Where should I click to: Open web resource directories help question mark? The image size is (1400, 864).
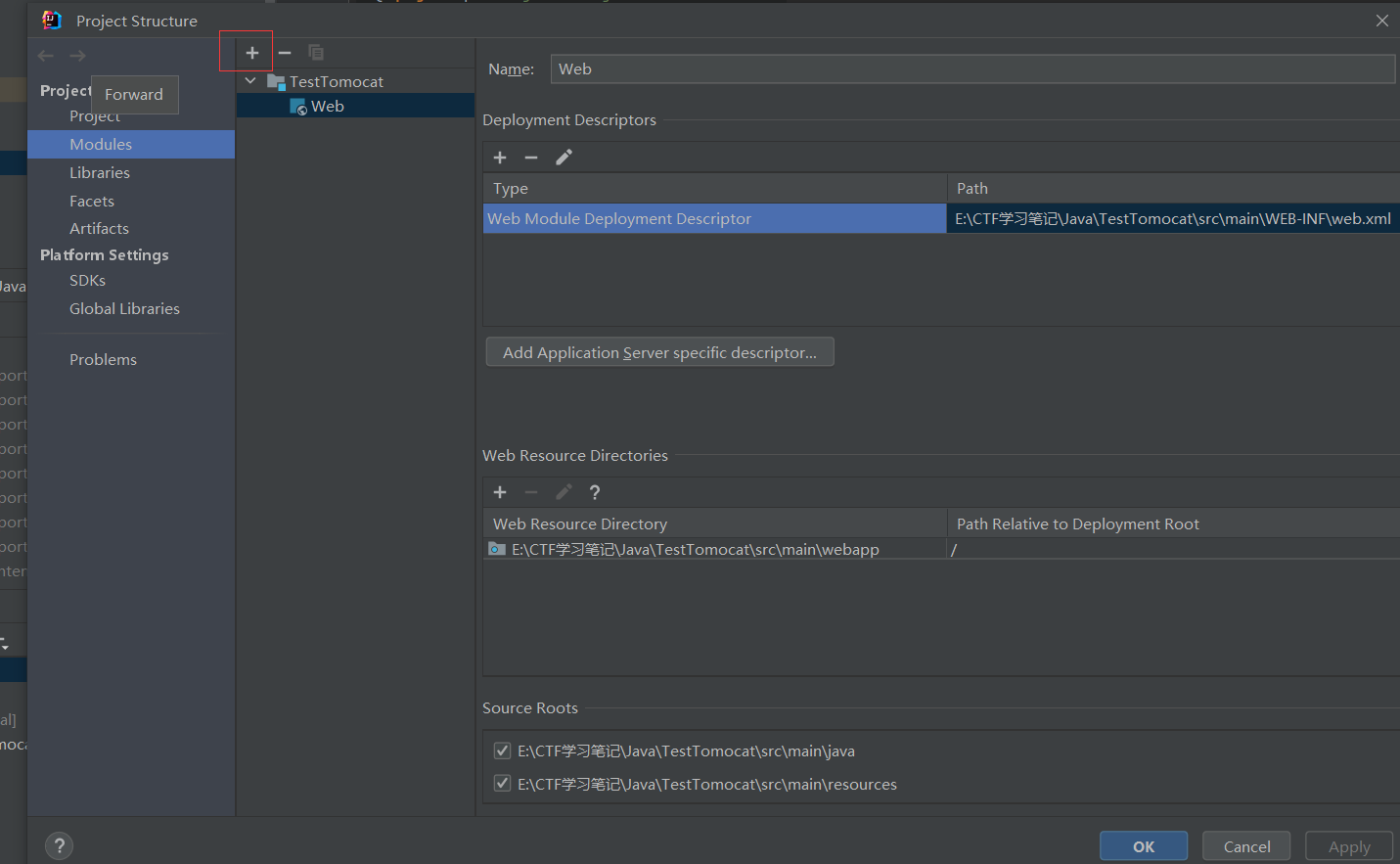pos(595,492)
